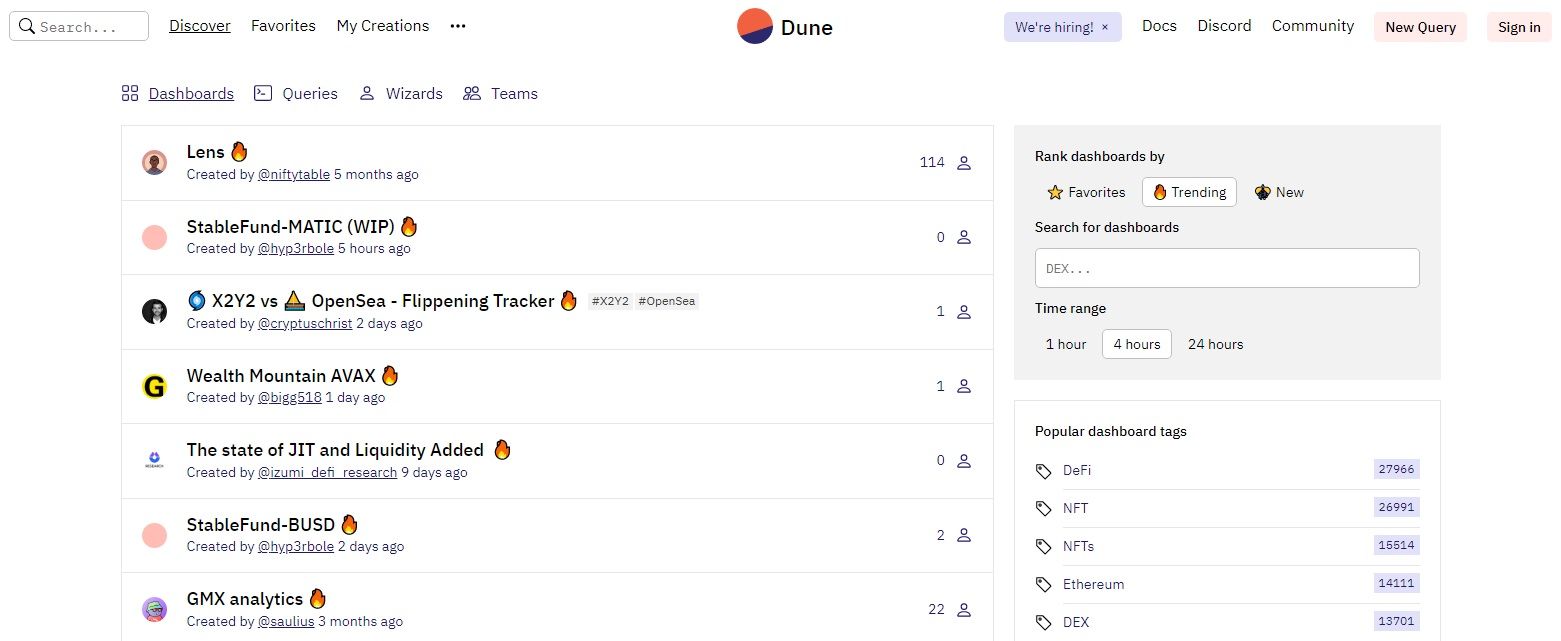Switch to the Dashboards tab
The height and width of the screenshot is (641, 1561).
[x=191, y=94]
